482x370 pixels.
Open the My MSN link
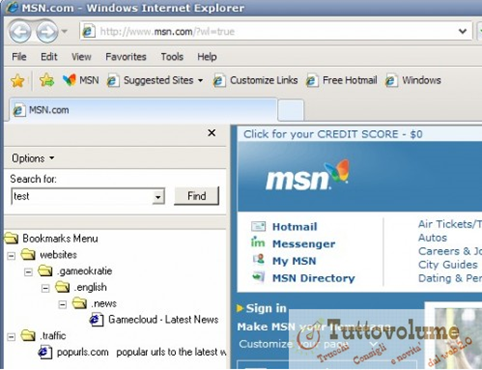[294, 261]
